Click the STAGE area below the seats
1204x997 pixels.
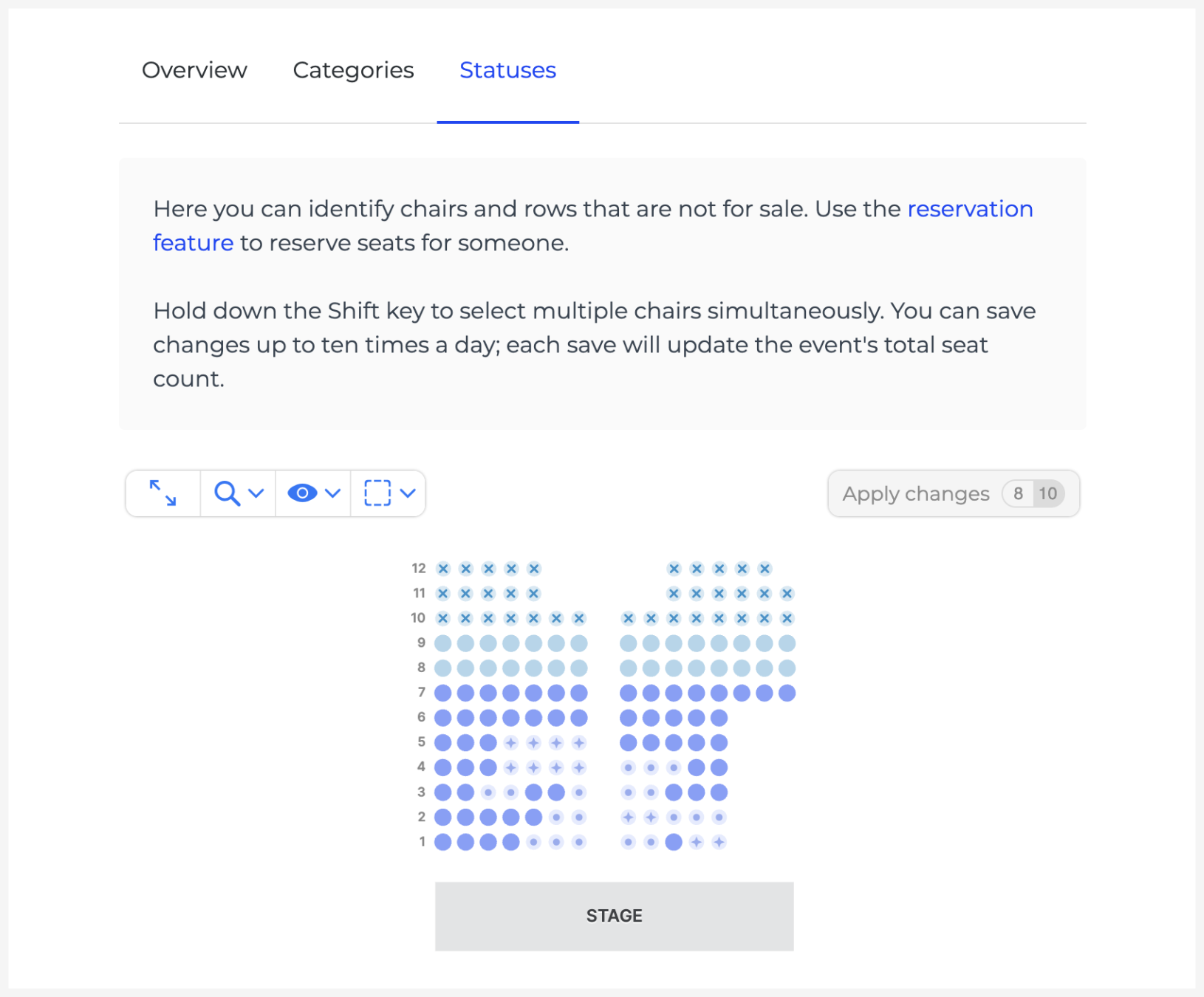(x=614, y=916)
